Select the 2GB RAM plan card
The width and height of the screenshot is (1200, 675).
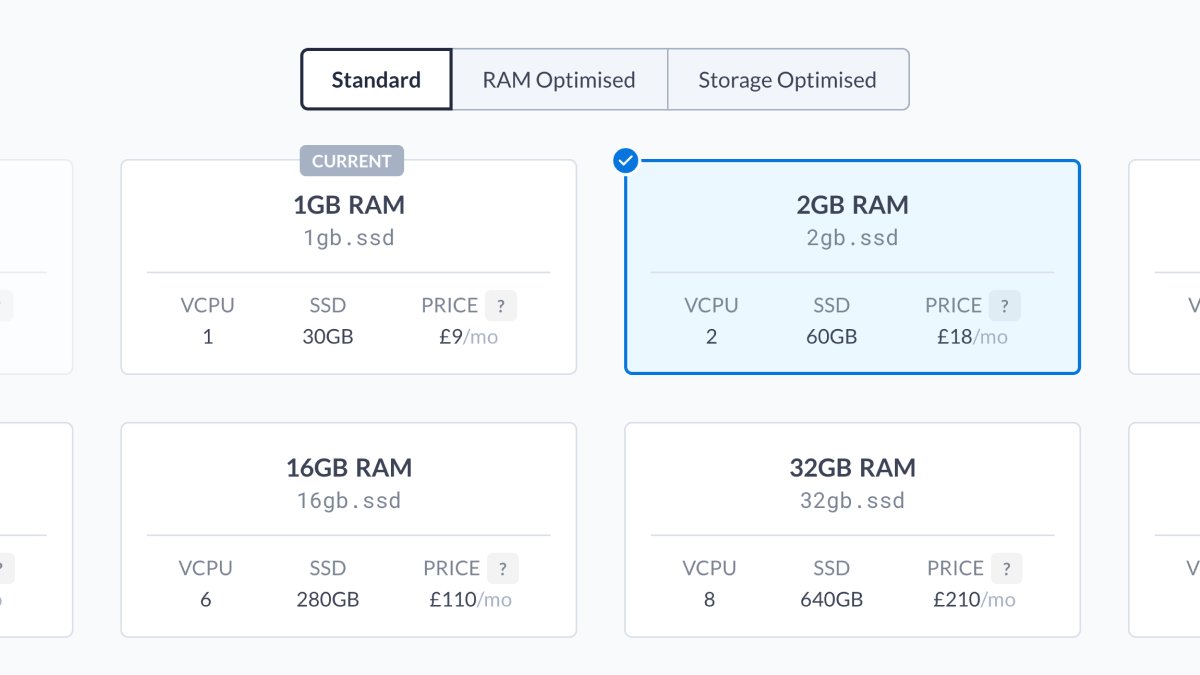(852, 267)
